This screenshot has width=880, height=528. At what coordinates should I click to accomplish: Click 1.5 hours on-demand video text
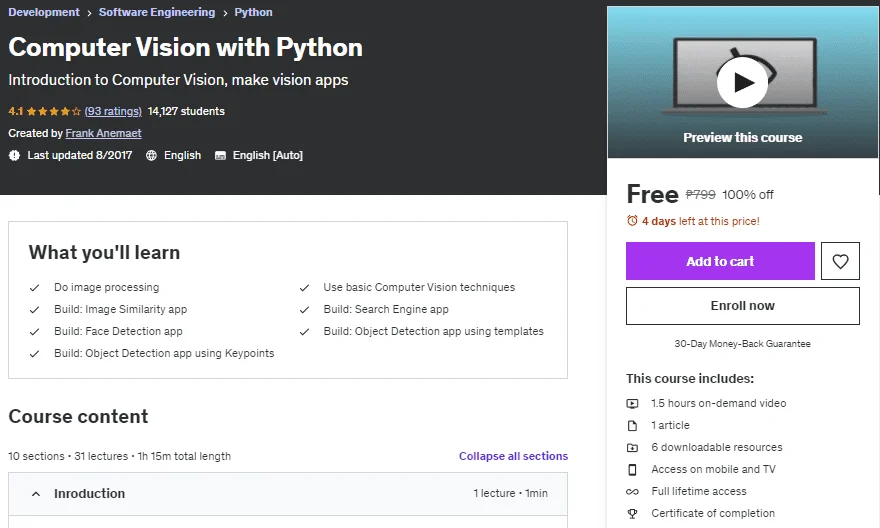pos(718,403)
